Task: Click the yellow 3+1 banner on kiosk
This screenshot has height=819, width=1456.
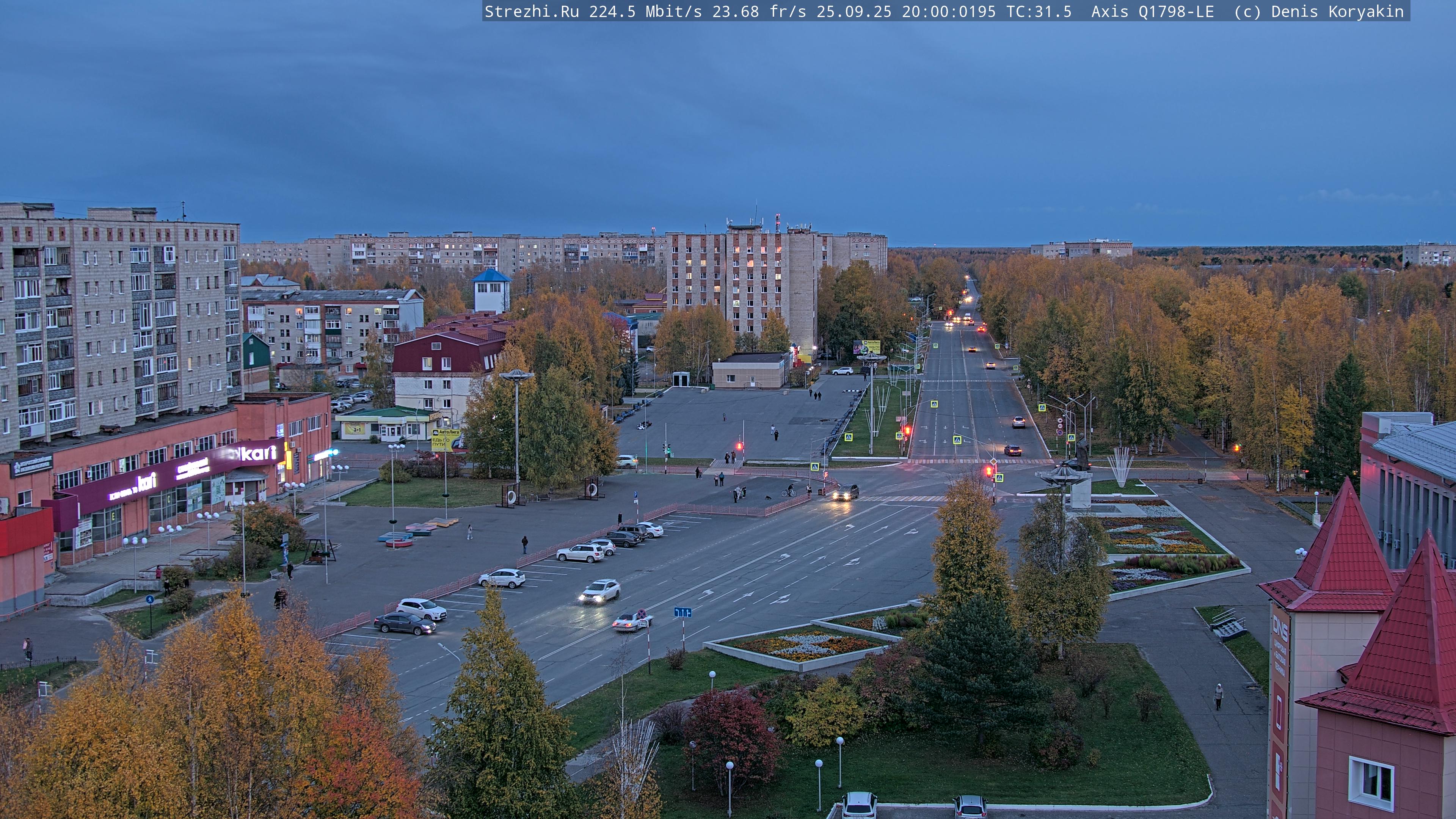Action: point(355,428)
